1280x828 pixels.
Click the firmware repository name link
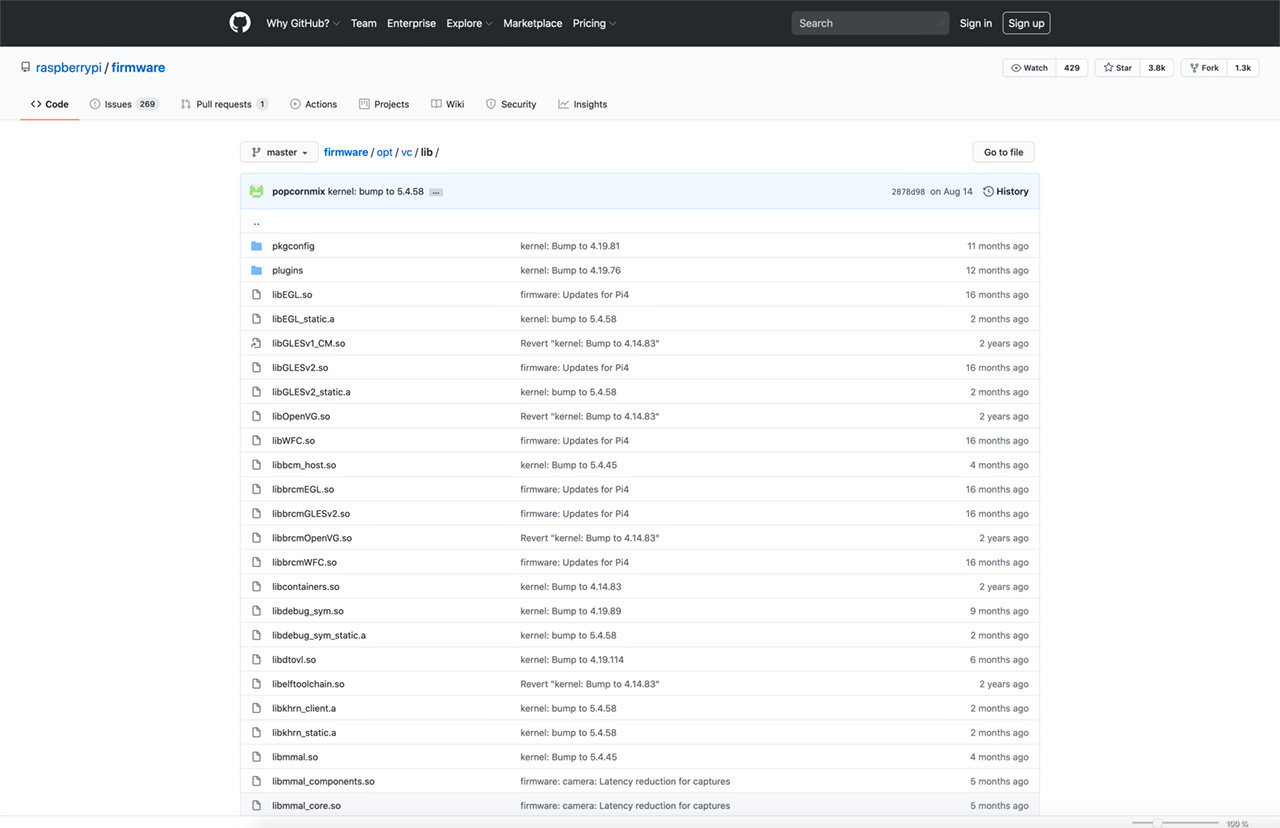click(138, 68)
